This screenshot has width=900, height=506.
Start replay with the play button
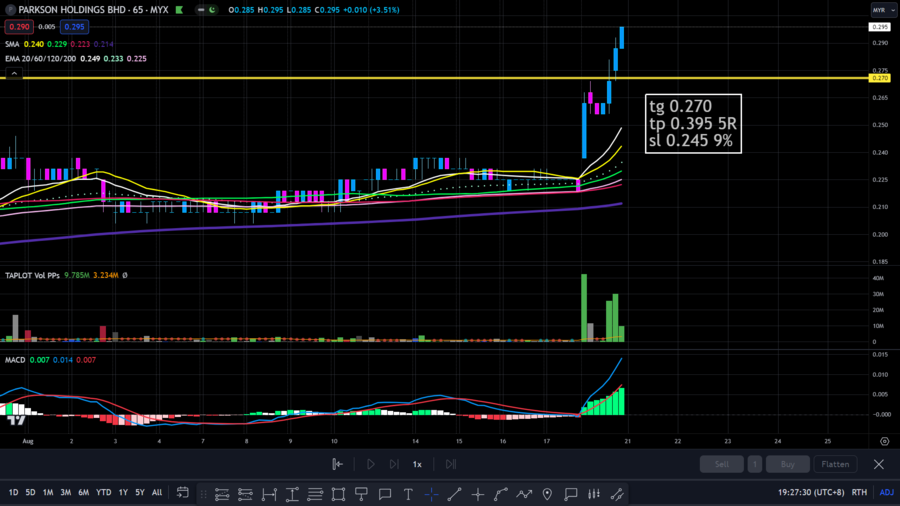pyautogui.click(x=371, y=464)
